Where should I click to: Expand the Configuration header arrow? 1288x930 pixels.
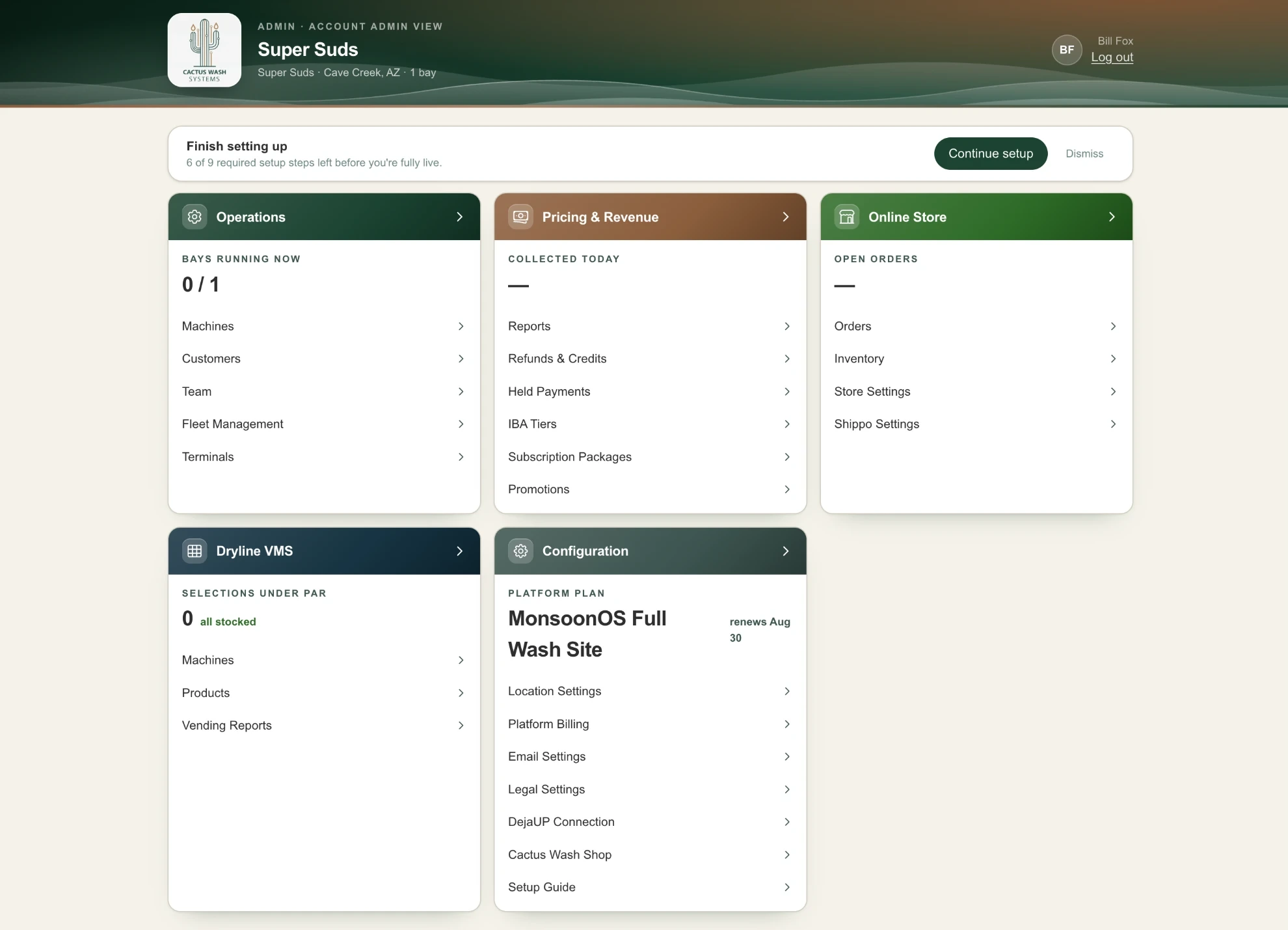(x=786, y=551)
